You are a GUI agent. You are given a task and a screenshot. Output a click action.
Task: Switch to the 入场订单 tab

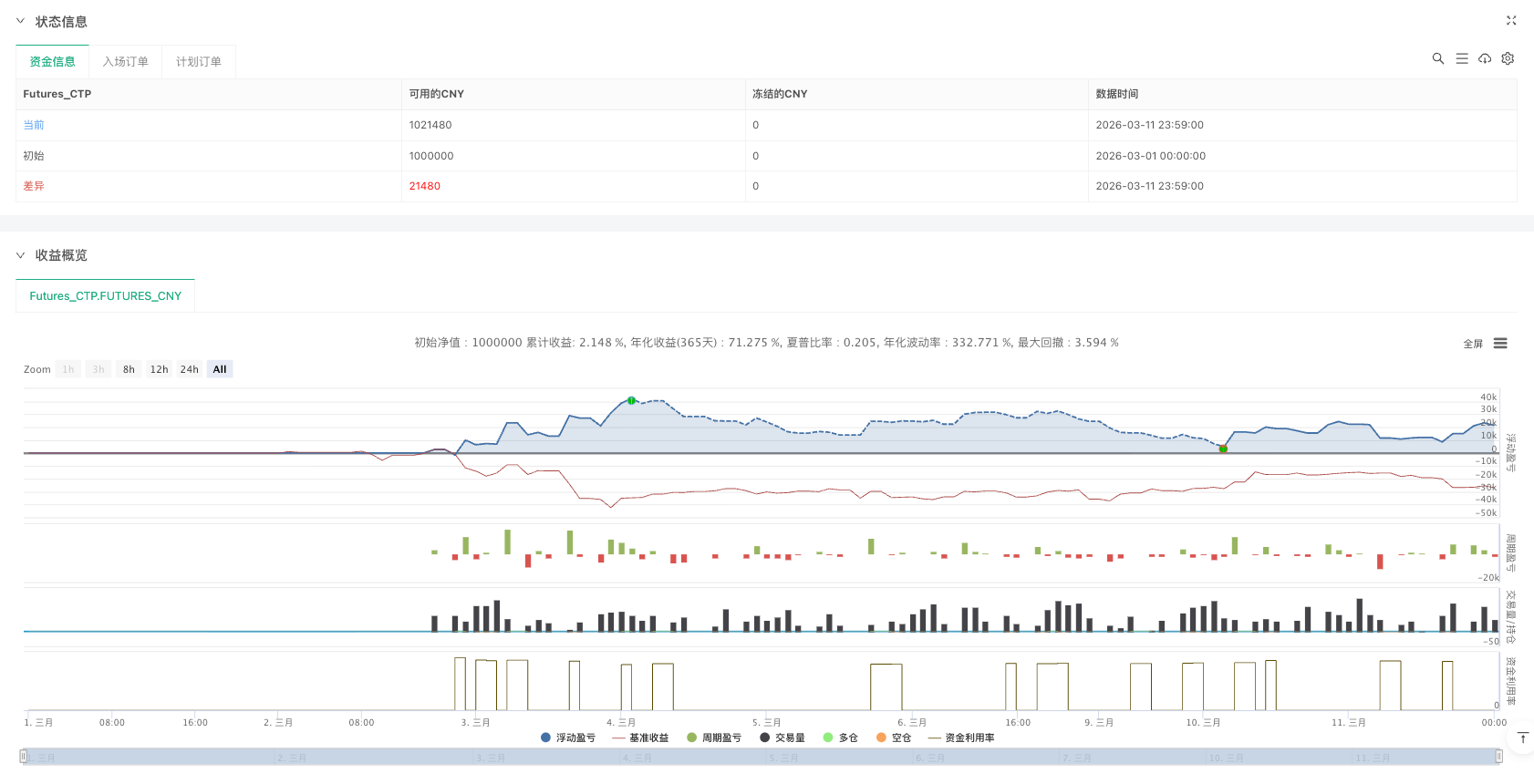(x=125, y=62)
